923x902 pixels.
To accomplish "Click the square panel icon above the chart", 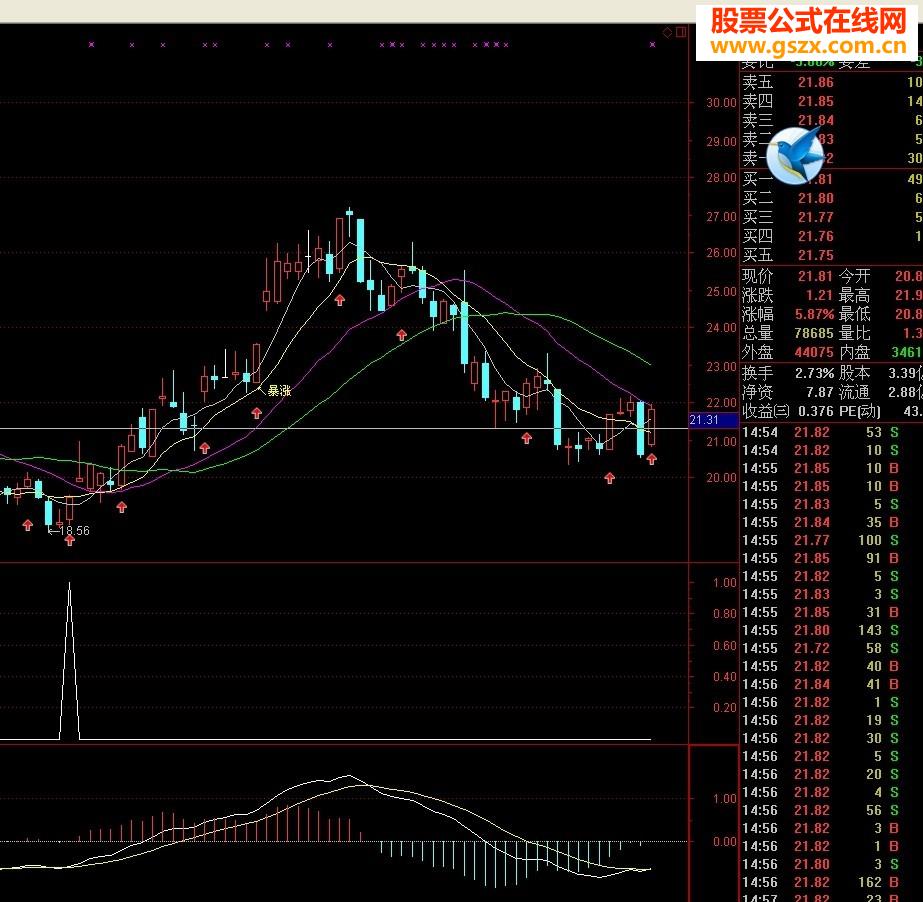I will 681,32.
